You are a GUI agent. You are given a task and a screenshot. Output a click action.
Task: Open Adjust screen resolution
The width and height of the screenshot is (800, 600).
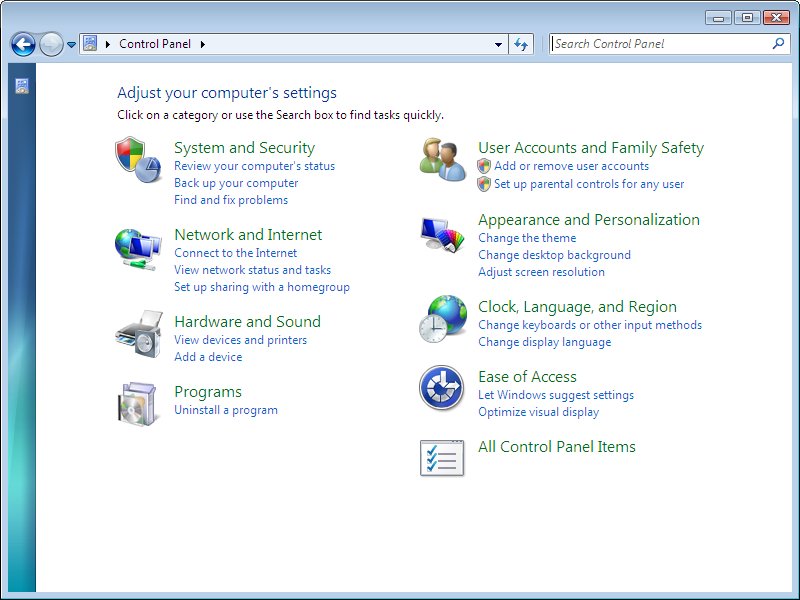(541, 272)
